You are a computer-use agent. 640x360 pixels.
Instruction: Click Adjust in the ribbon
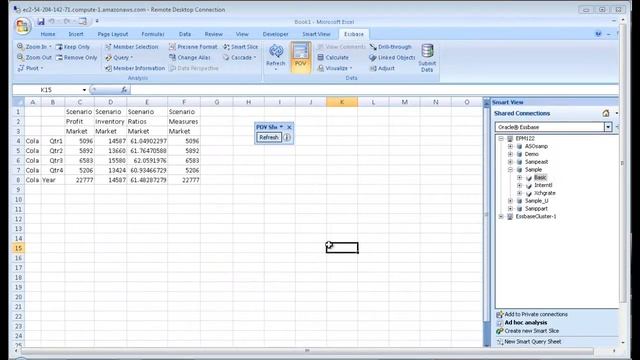click(382, 68)
